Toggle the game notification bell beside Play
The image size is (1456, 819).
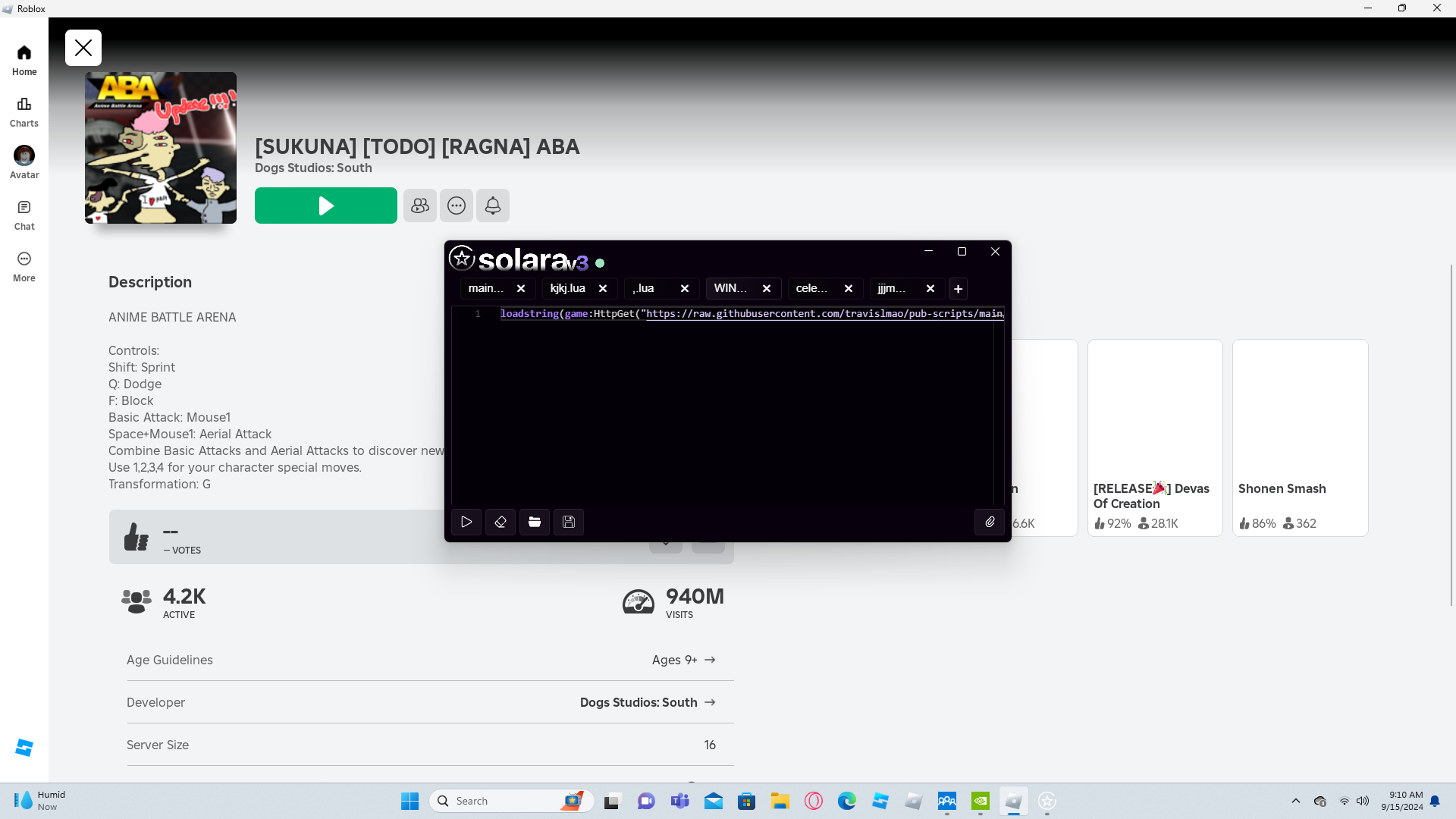tap(493, 206)
